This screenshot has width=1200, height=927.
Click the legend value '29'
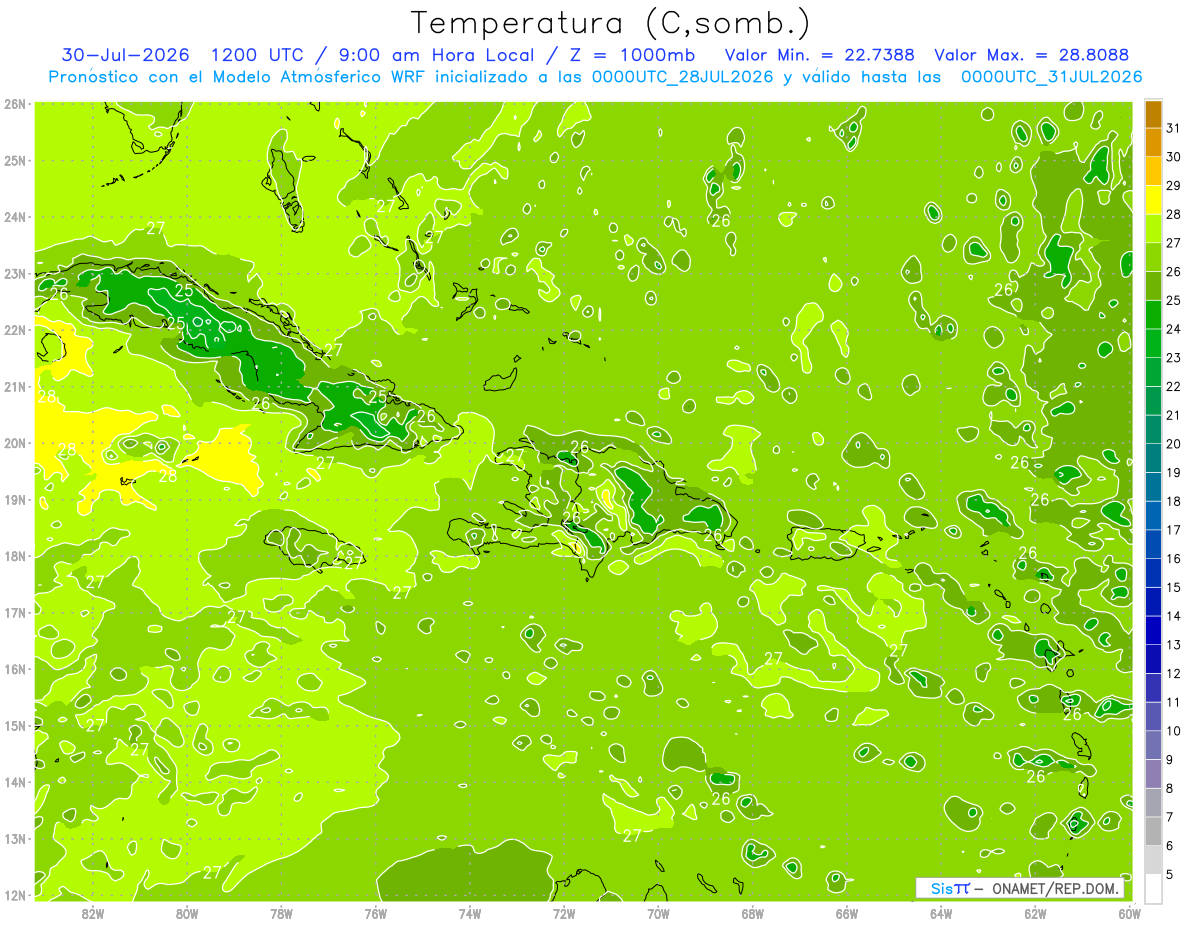tap(1174, 186)
